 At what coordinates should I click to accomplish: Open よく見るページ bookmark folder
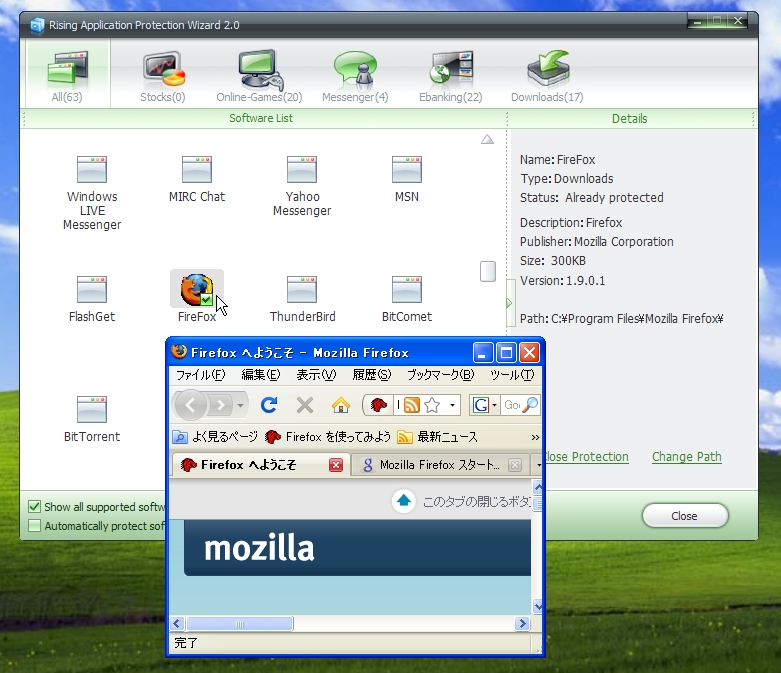[215, 437]
